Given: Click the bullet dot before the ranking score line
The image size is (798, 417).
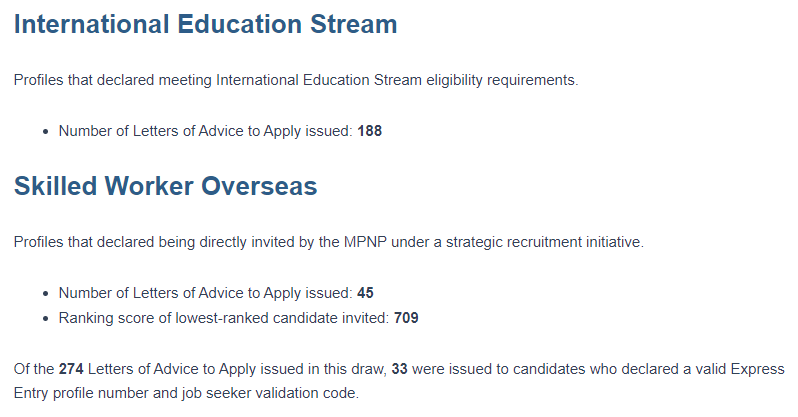Looking at the screenshot, I should [47, 320].
